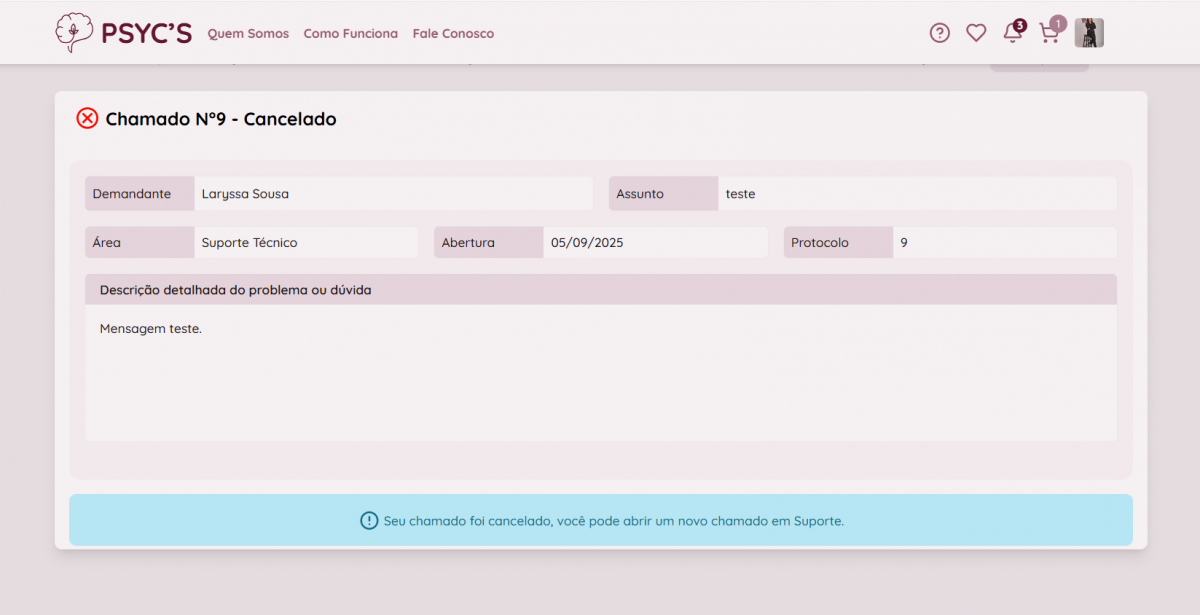Navigate to Fale Conosco

pyautogui.click(x=453, y=34)
